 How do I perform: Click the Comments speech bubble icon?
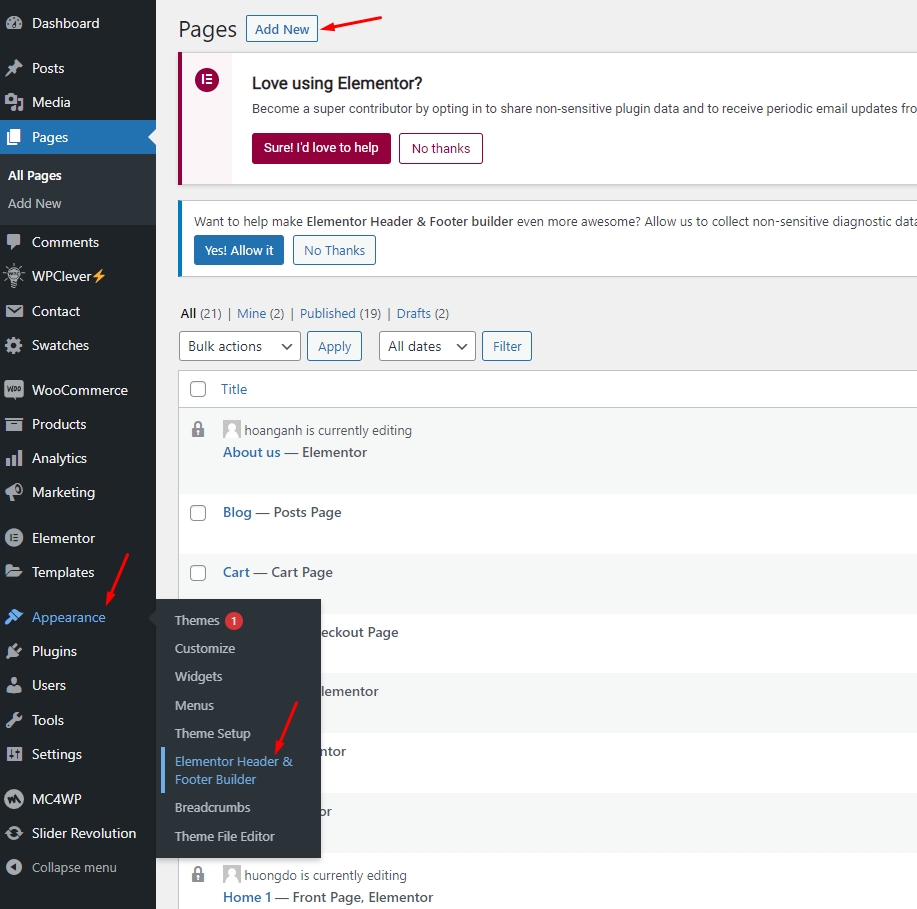pos(14,242)
